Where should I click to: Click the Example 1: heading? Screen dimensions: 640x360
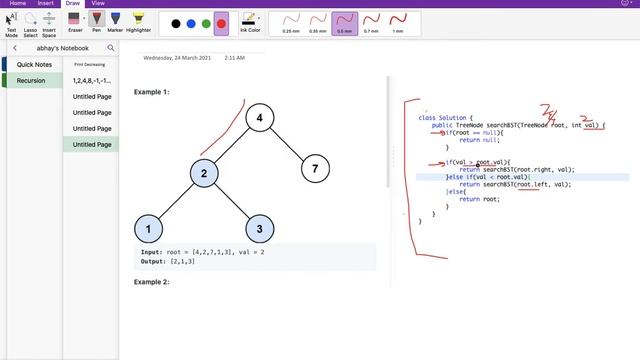tap(151, 92)
